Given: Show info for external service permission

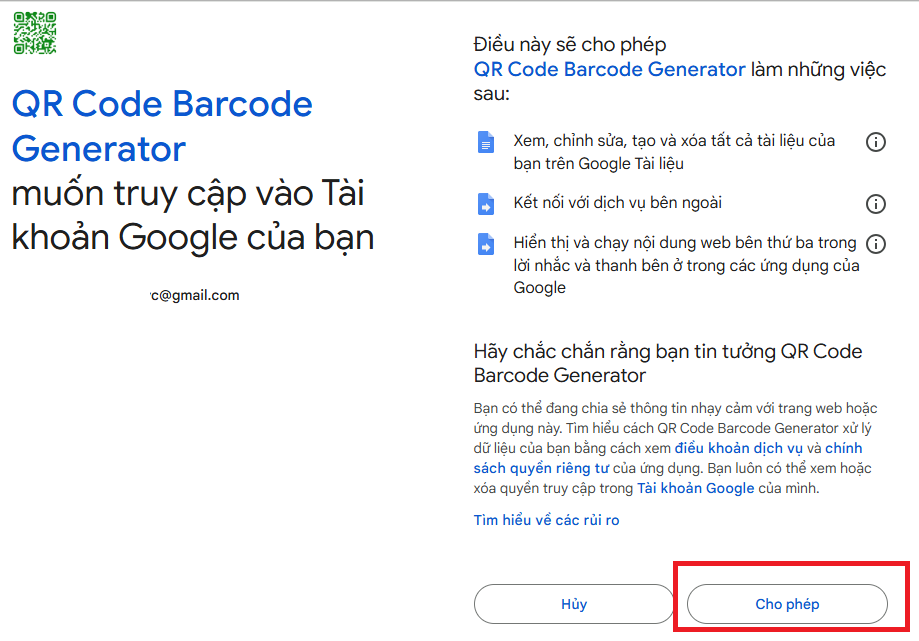Looking at the screenshot, I should [x=876, y=205].
